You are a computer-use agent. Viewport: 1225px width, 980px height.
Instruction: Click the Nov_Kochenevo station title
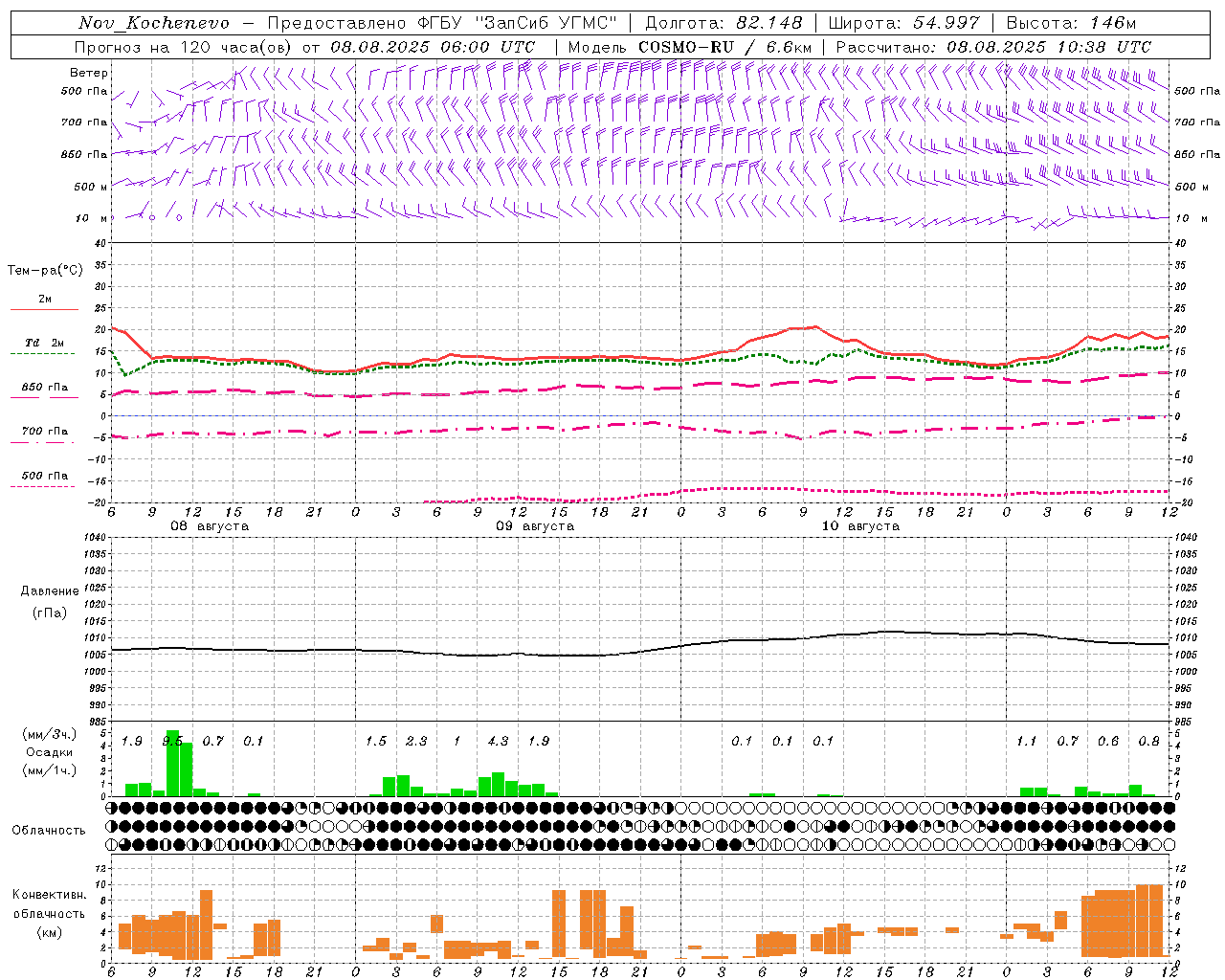pos(154,23)
